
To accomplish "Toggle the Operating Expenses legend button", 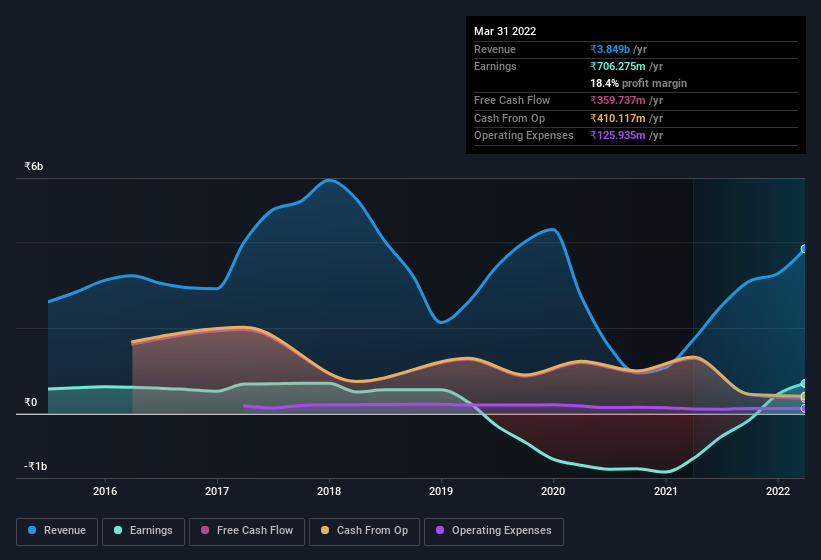I will (494, 531).
